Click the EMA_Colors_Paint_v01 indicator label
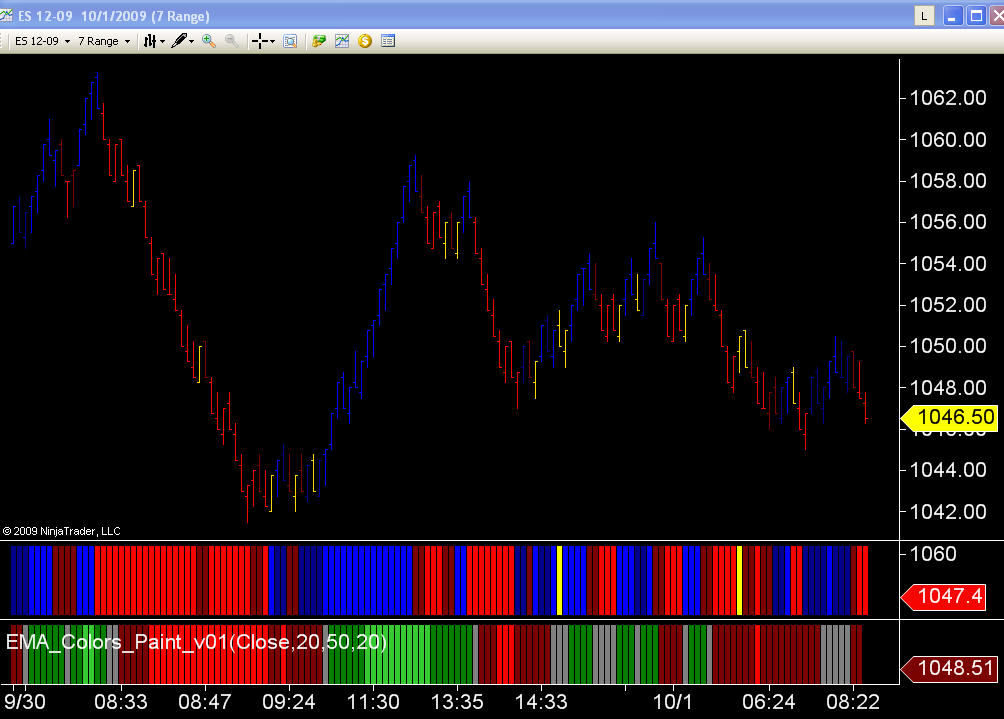The width and height of the screenshot is (1004, 719). click(196, 642)
